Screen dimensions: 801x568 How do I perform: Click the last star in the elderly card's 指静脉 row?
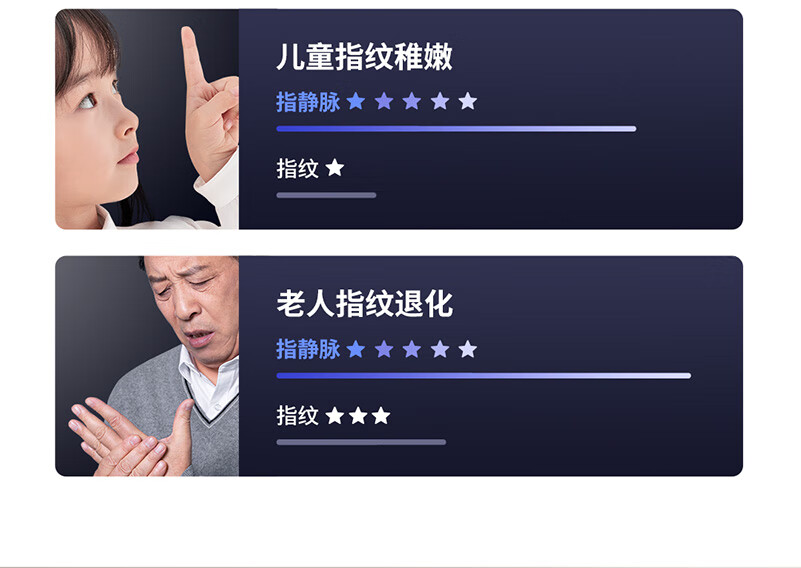click(467, 349)
